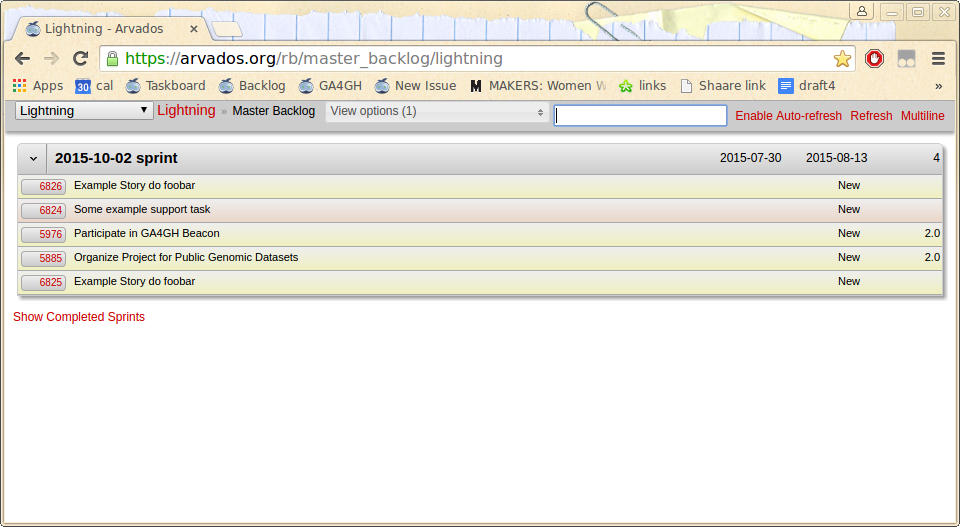The image size is (960, 527).
Task: Open story 6826 ID link
Action: click(44, 187)
